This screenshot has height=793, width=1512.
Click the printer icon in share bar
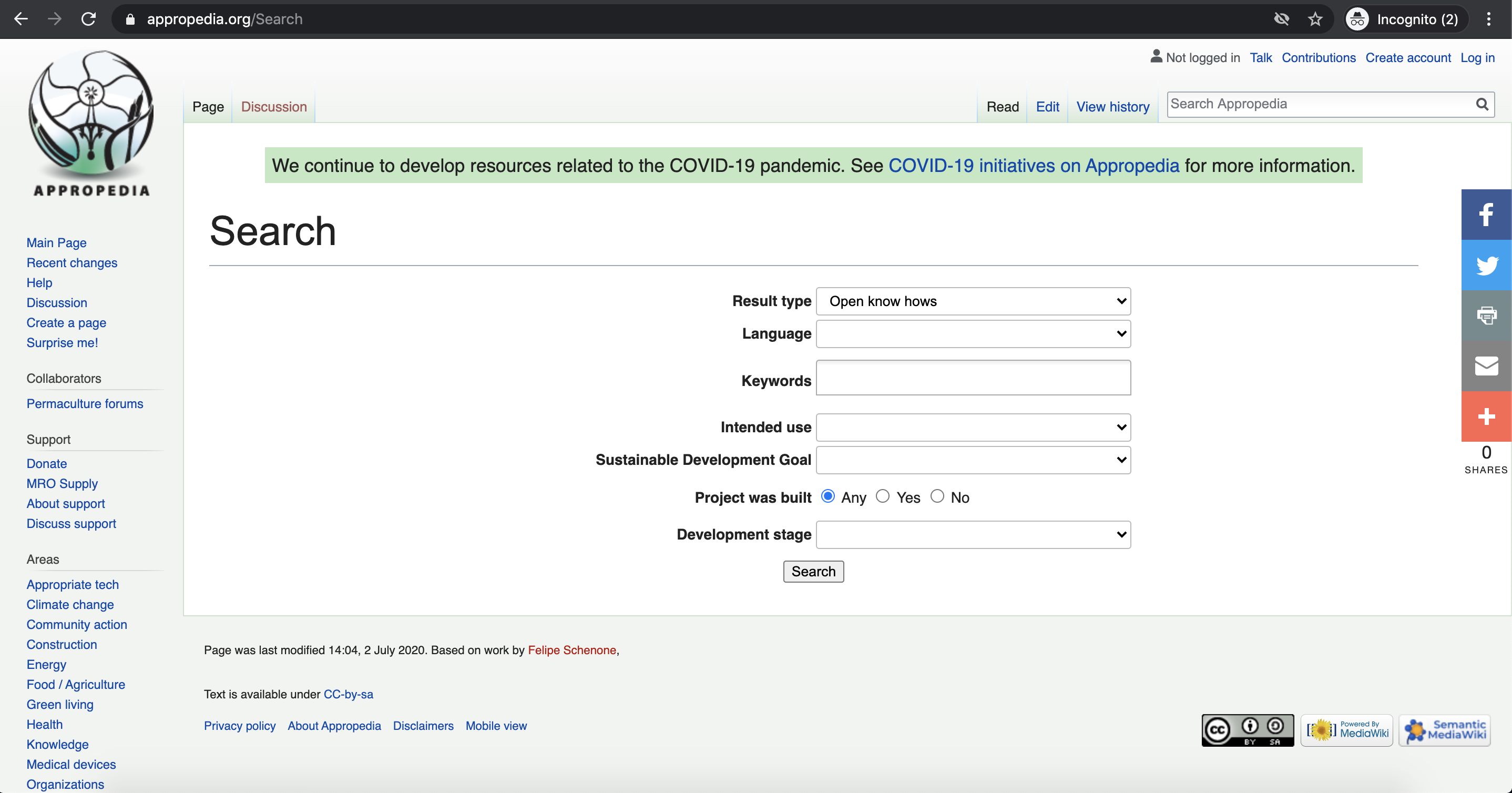click(1486, 316)
